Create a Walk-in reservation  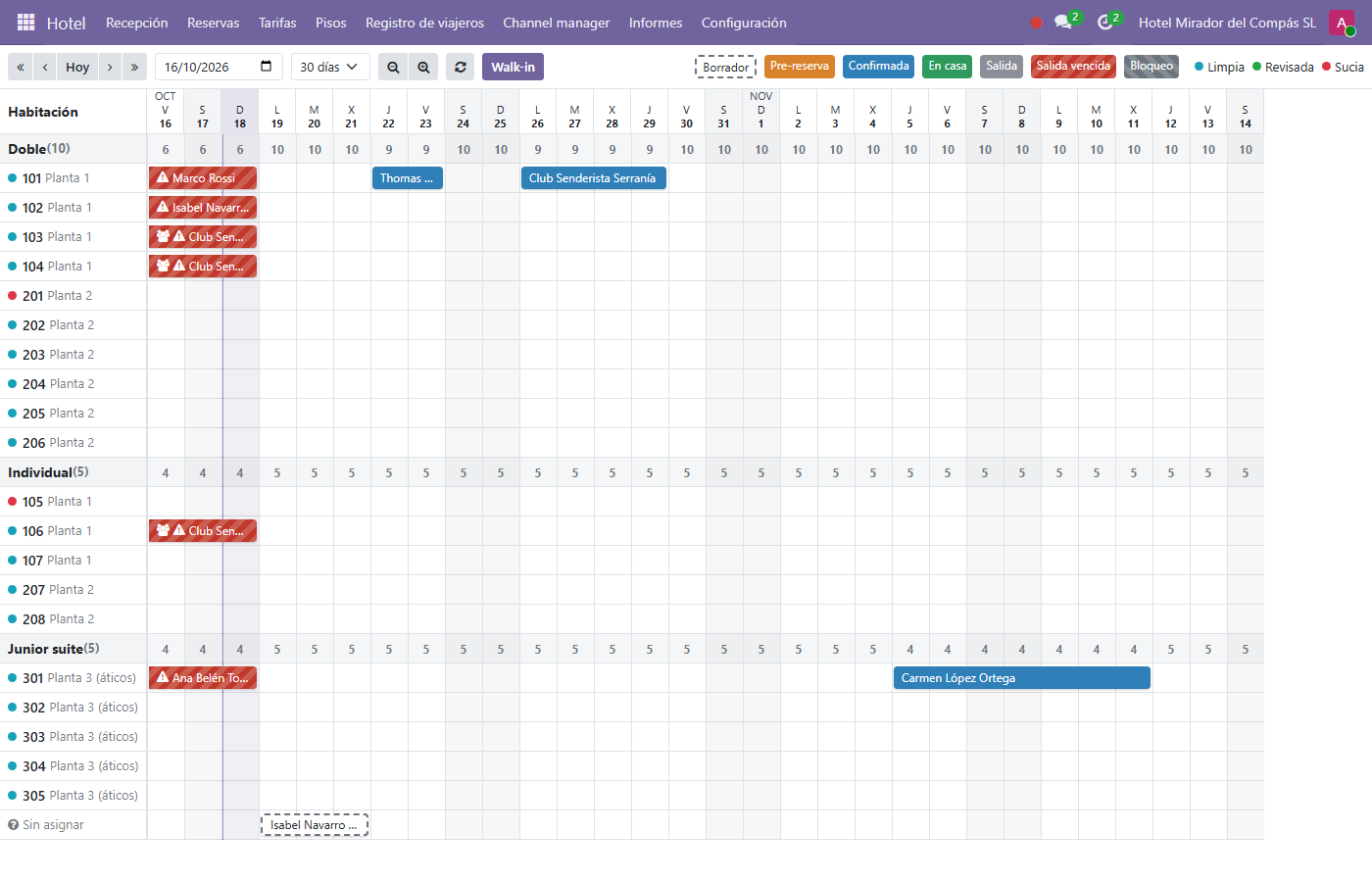click(513, 67)
